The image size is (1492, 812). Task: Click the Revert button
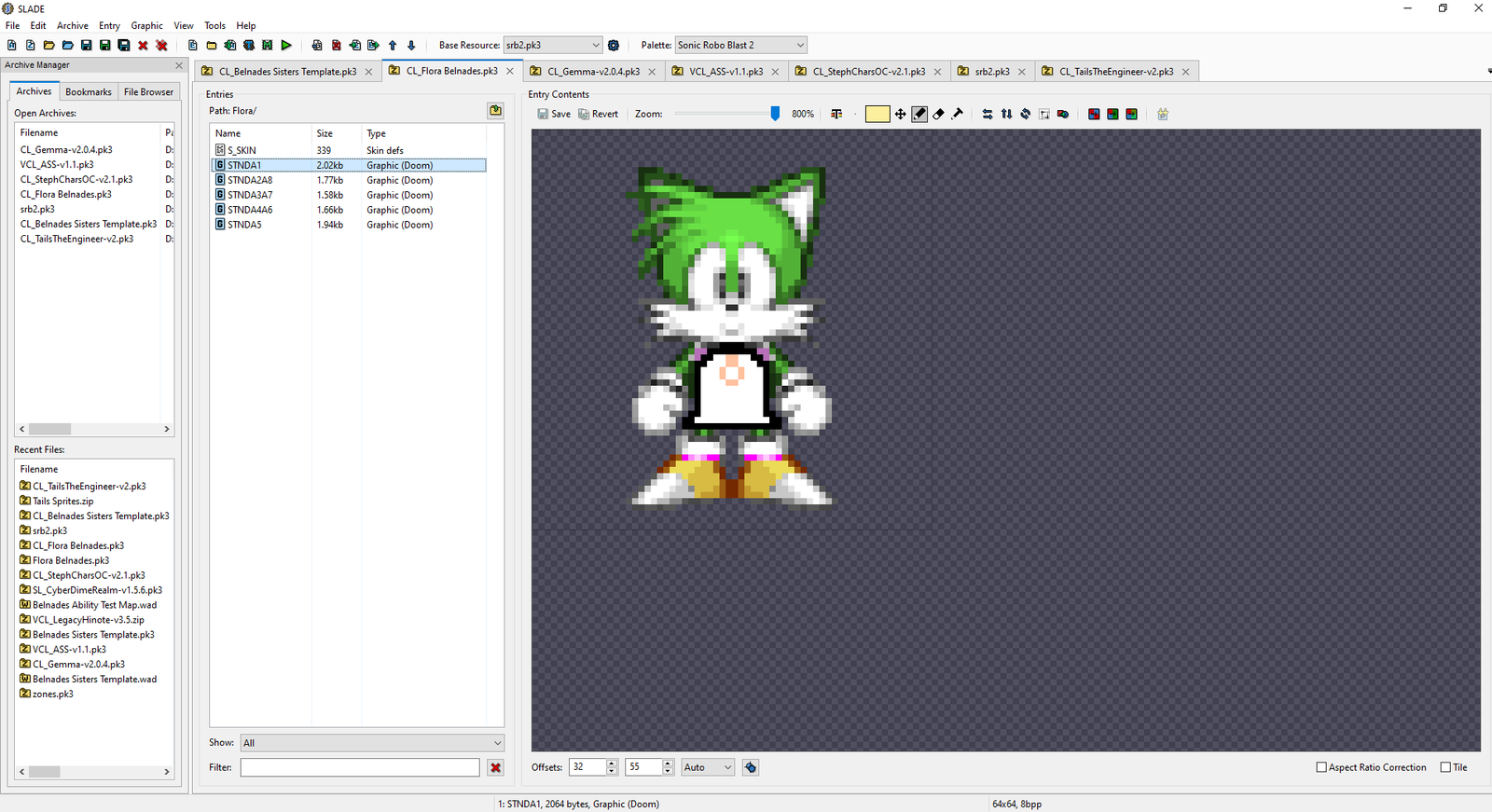(598, 114)
